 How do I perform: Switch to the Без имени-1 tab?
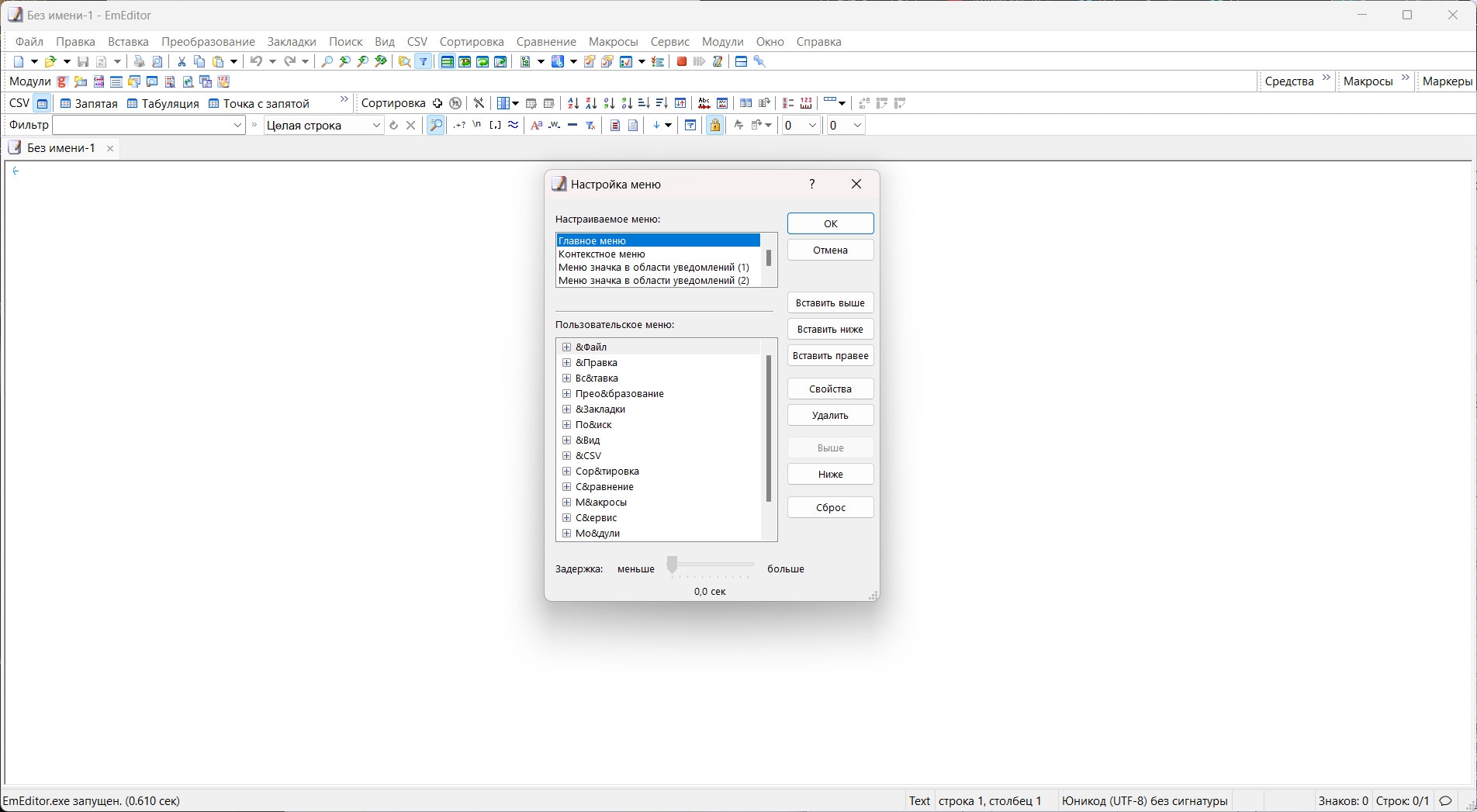[x=61, y=147]
